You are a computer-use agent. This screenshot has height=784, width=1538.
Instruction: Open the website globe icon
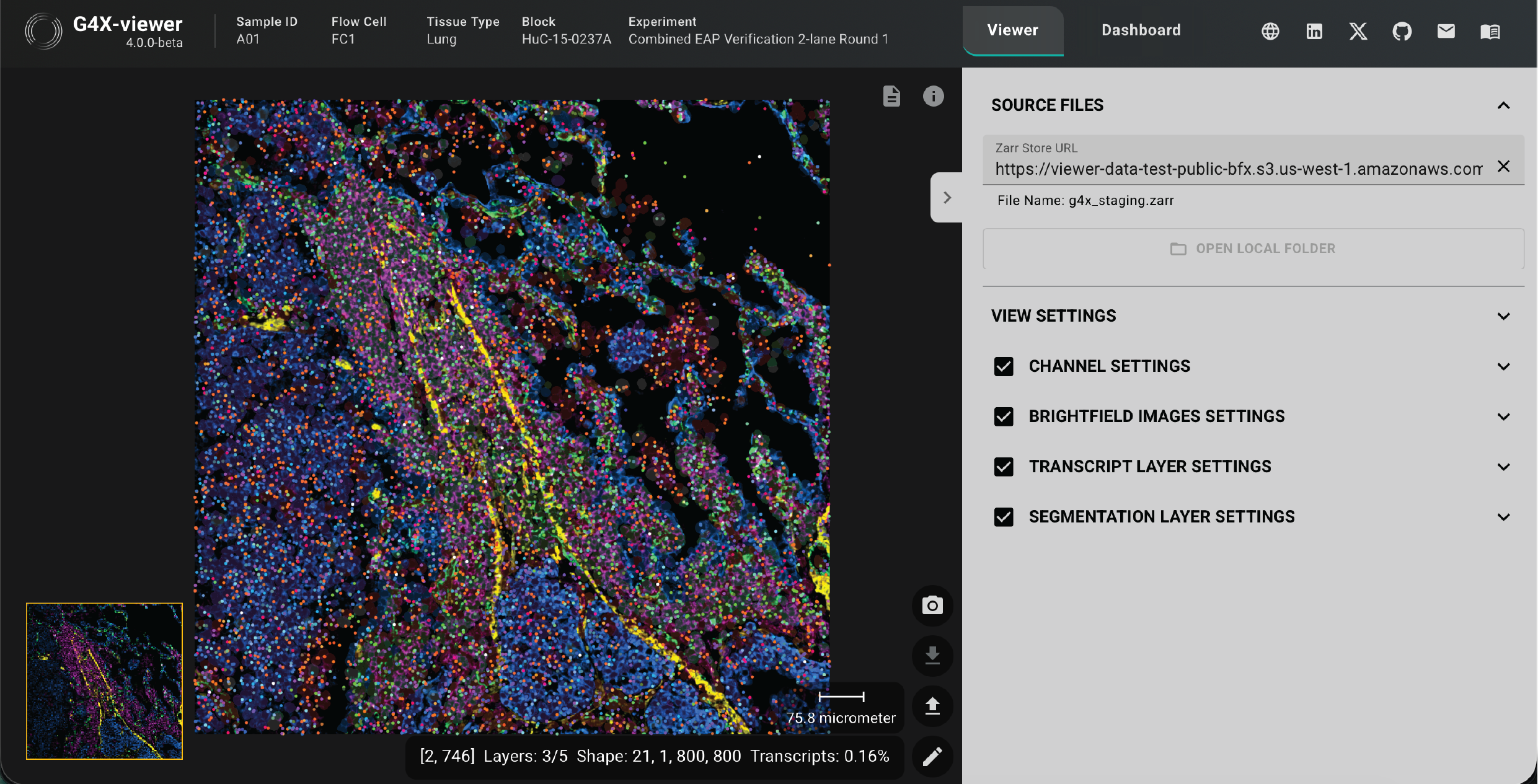[1270, 31]
